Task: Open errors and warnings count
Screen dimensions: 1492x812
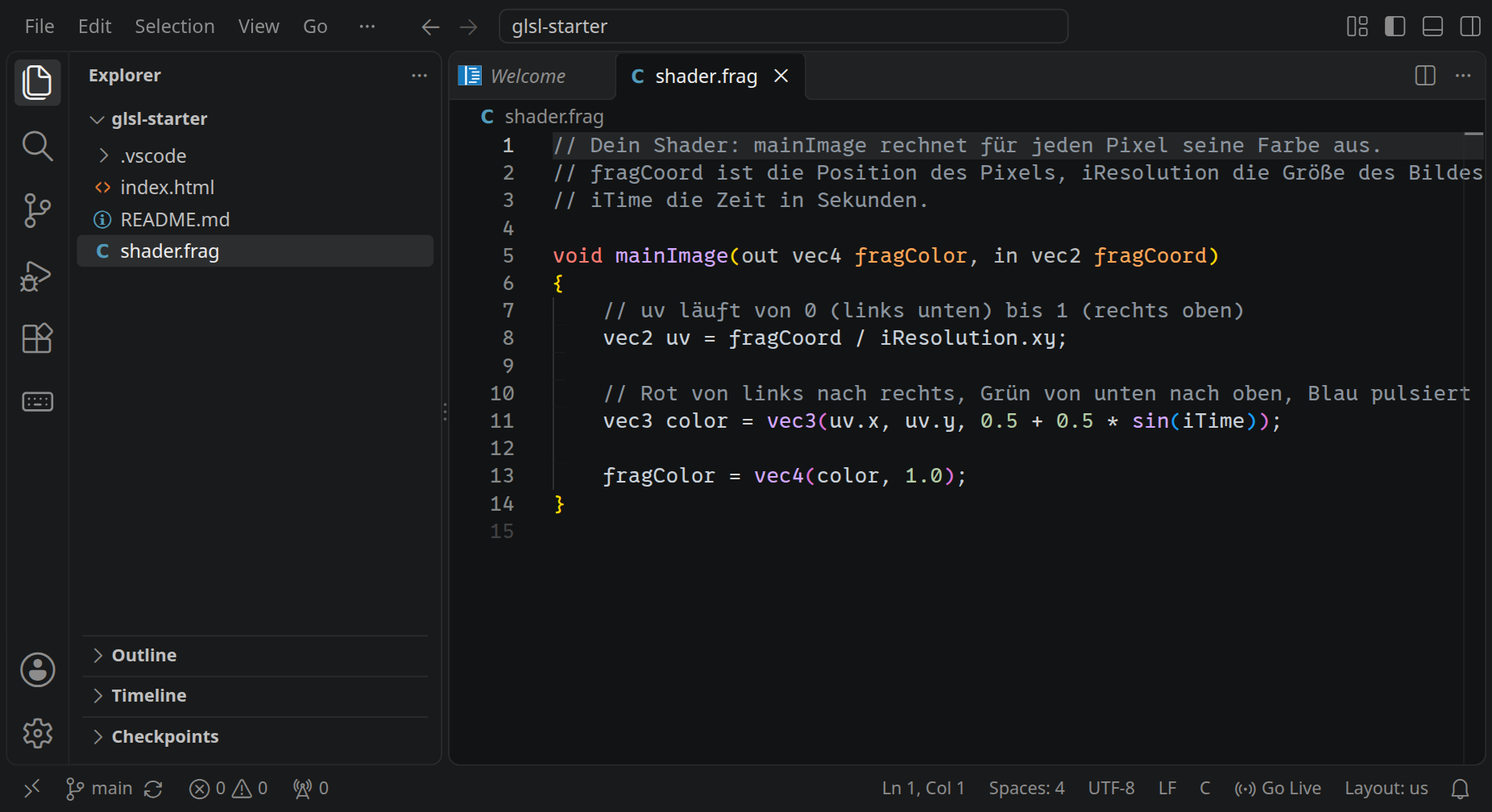Action: (229, 789)
